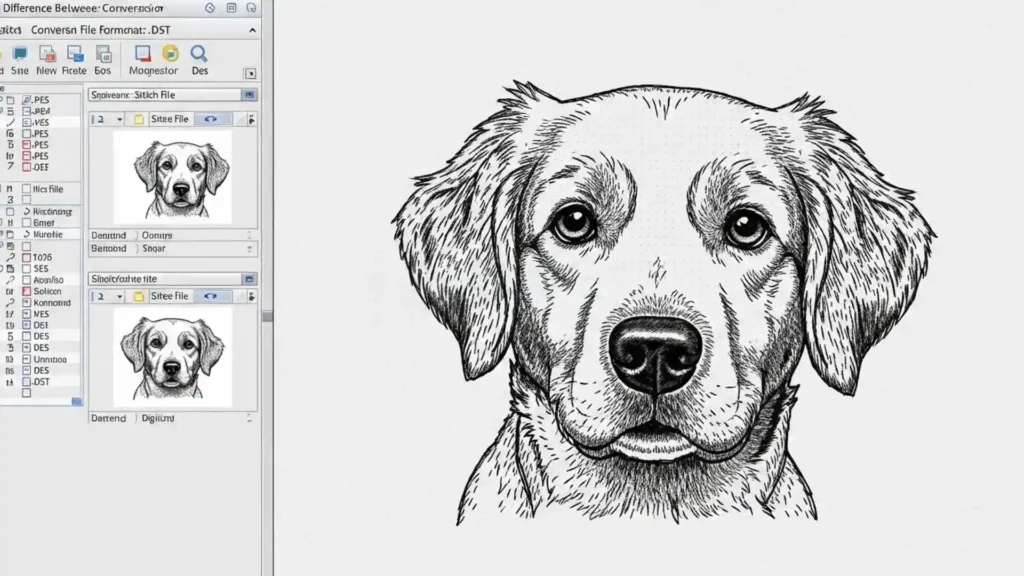Select the lower dog preview thumbnail
The width and height of the screenshot is (1024, 576).
tap(172, 357)
